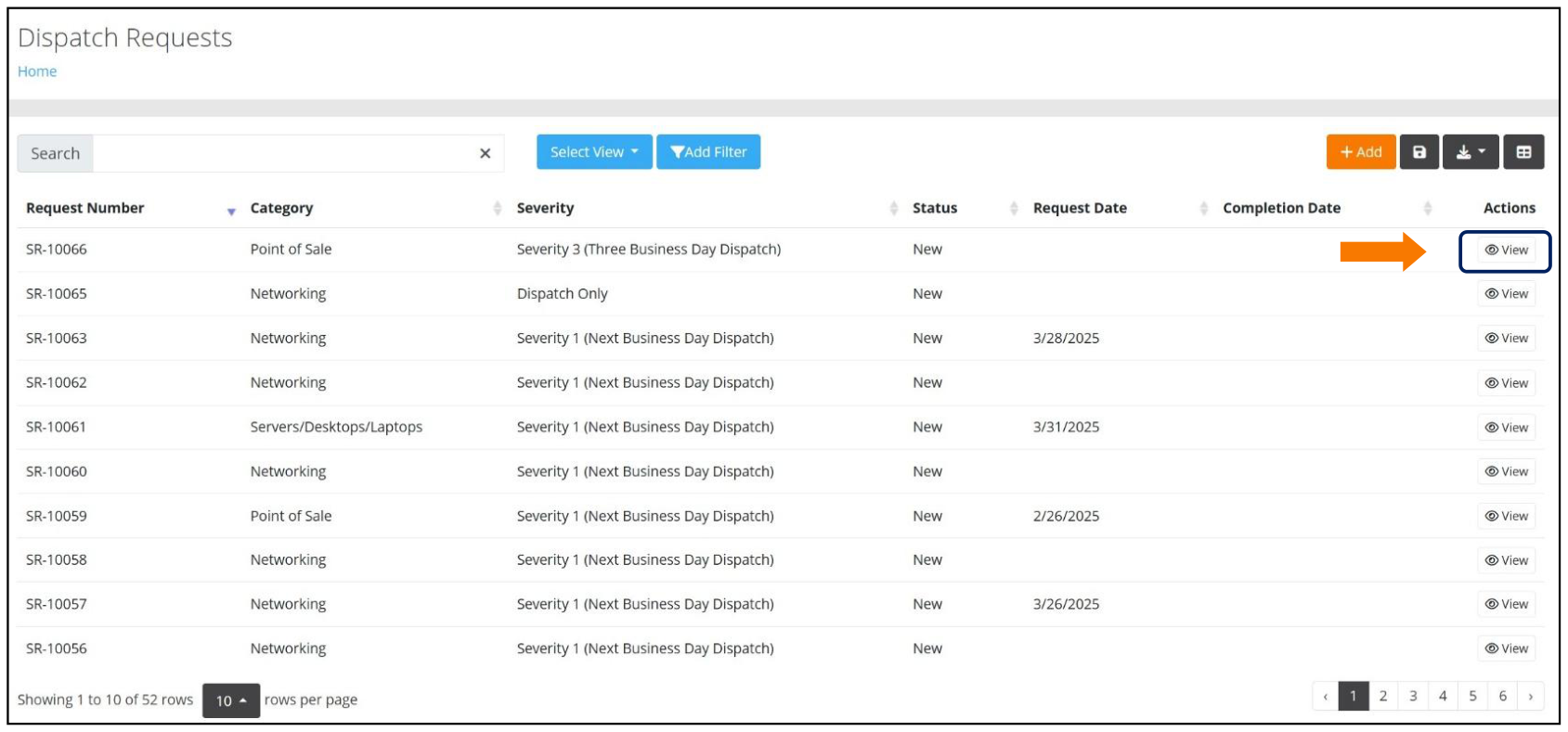
Task: View request SR-10059
Action: click(1506, 516)
